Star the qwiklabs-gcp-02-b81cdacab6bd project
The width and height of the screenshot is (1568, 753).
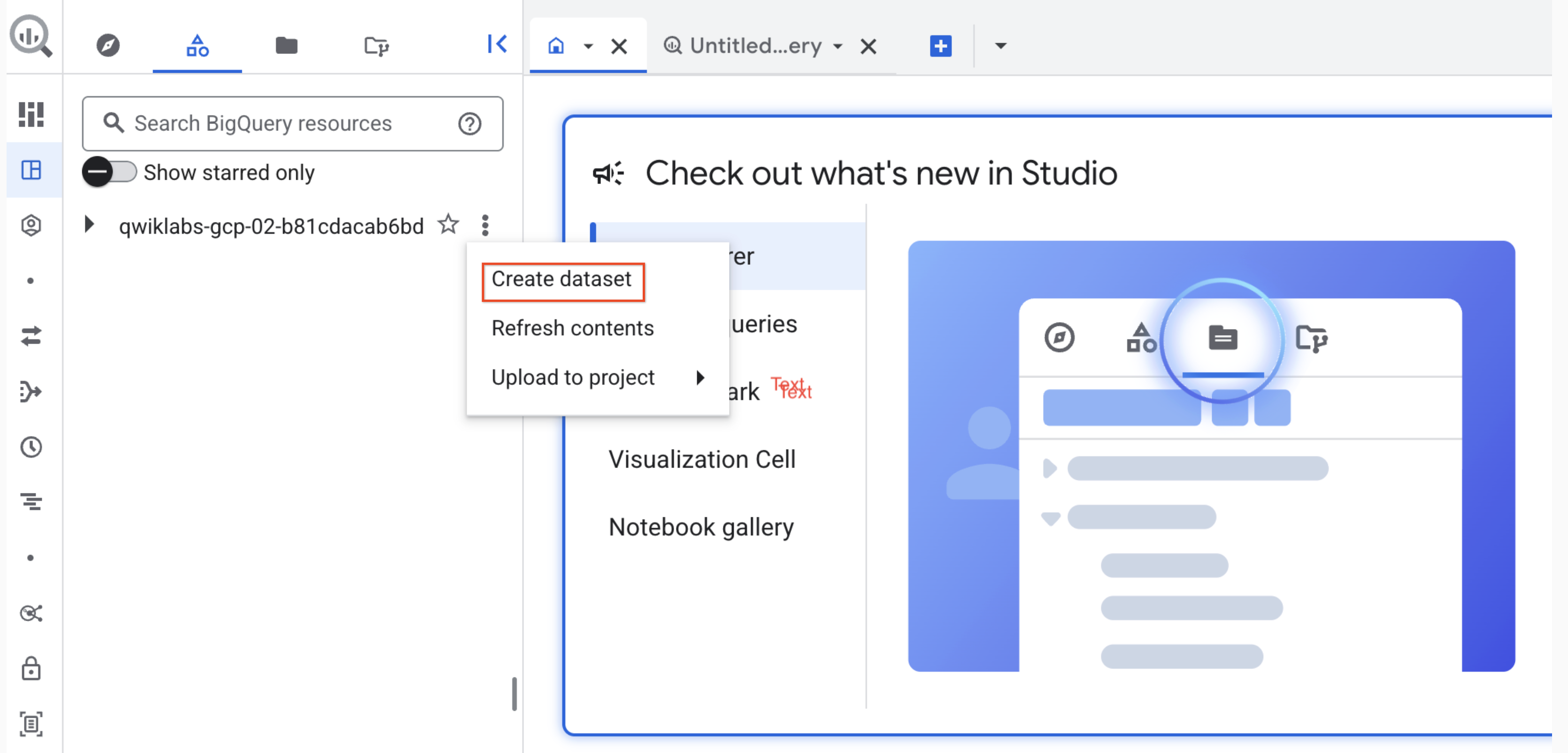tap(448, 224)
